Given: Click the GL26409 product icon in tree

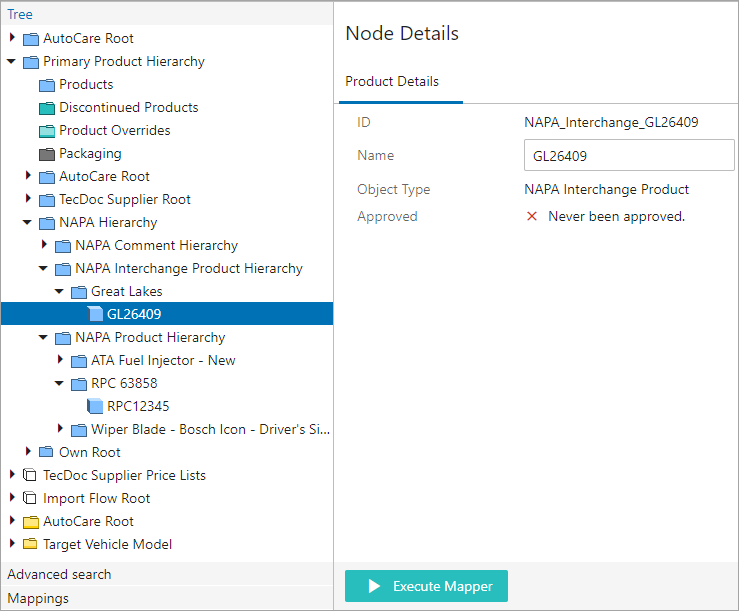Looking at the screenshot, I should pos(95,314).
